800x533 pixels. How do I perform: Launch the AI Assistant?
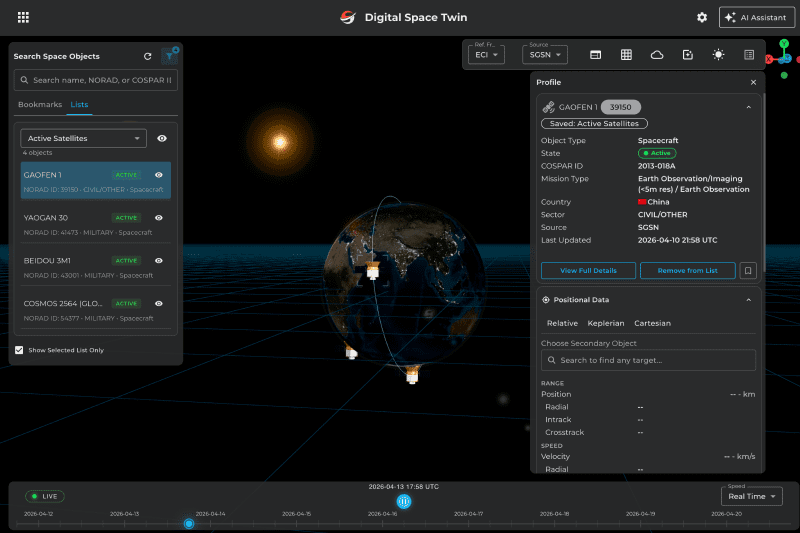coord(757,17)
